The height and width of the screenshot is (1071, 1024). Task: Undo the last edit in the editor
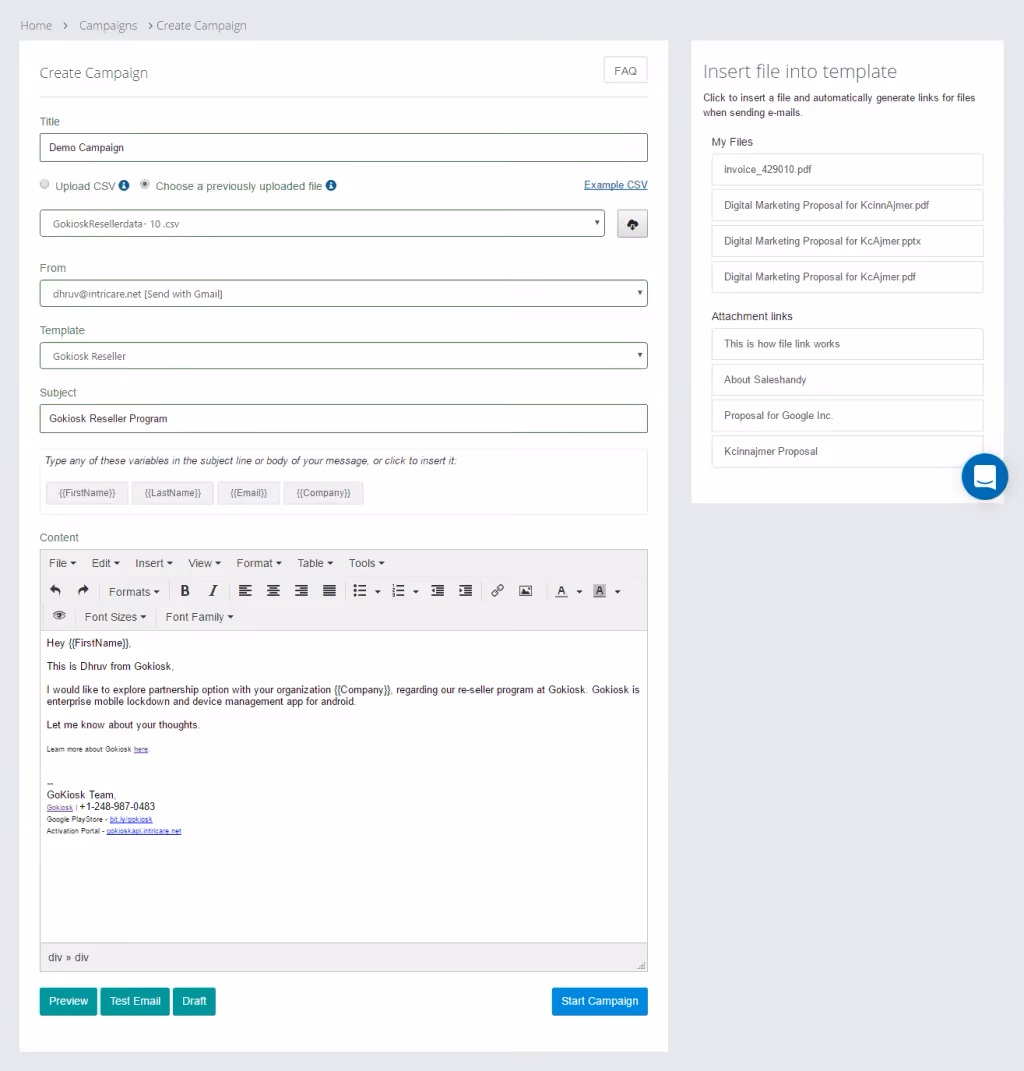click(55, 591)
